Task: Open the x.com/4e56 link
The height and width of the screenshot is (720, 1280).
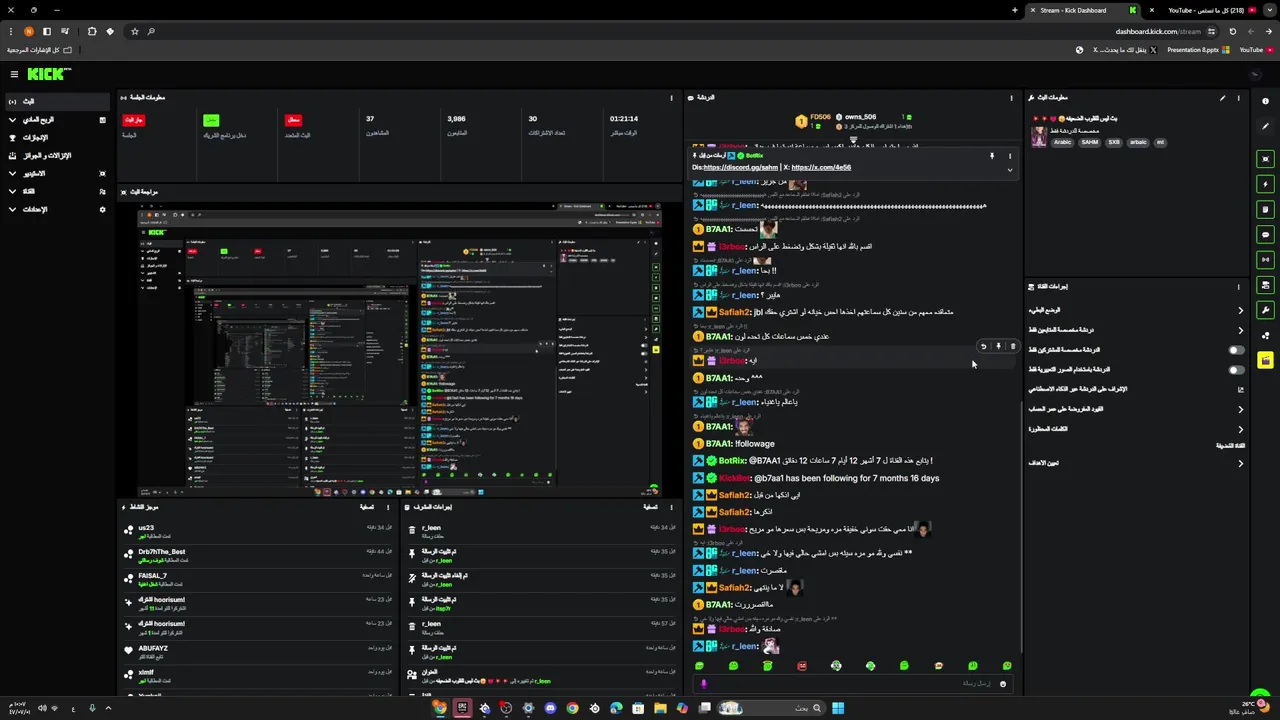Action: tap(821, 168)
